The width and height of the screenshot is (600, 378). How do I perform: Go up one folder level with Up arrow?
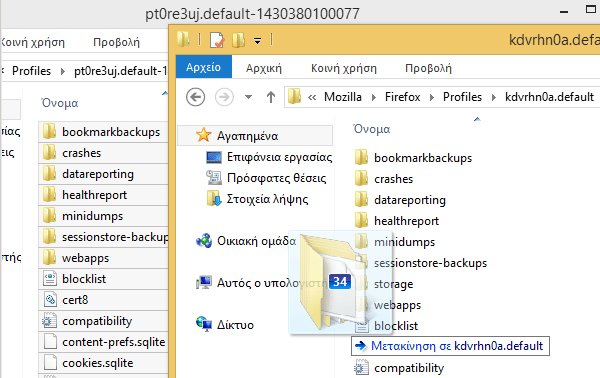tap(271, 97)
